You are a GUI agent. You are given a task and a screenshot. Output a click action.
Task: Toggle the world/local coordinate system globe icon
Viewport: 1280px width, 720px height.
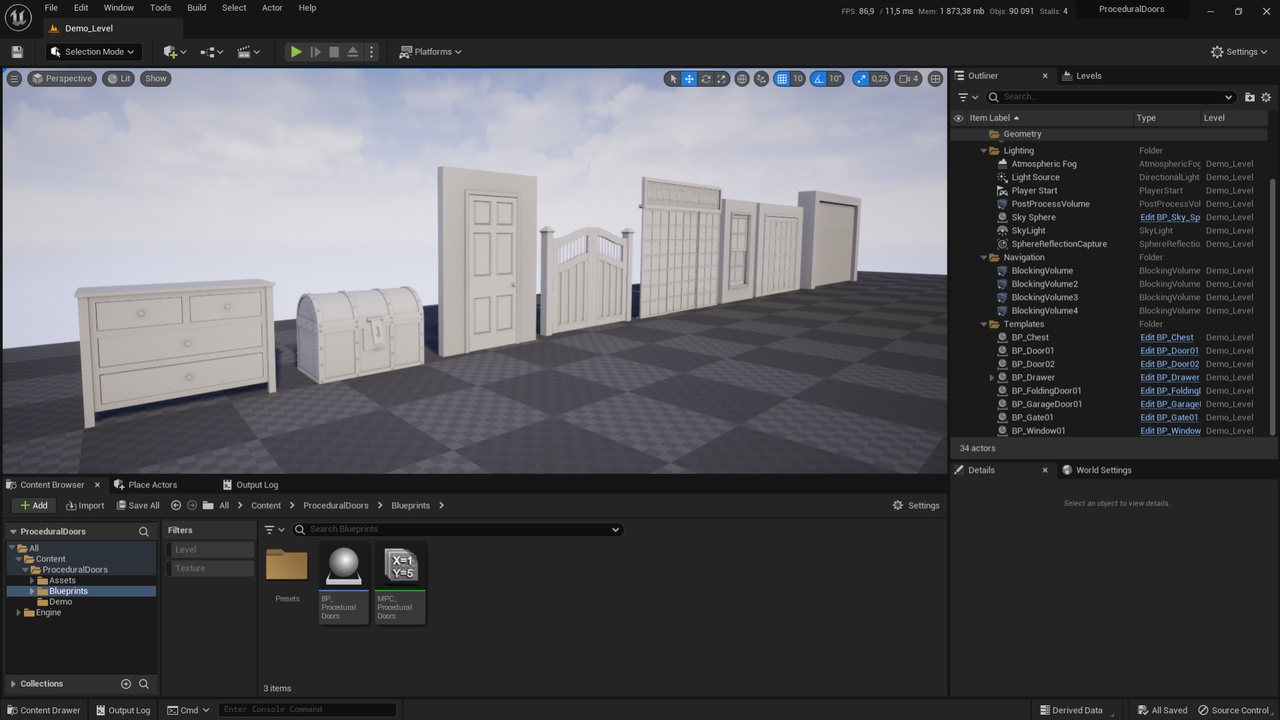point(742,79)
